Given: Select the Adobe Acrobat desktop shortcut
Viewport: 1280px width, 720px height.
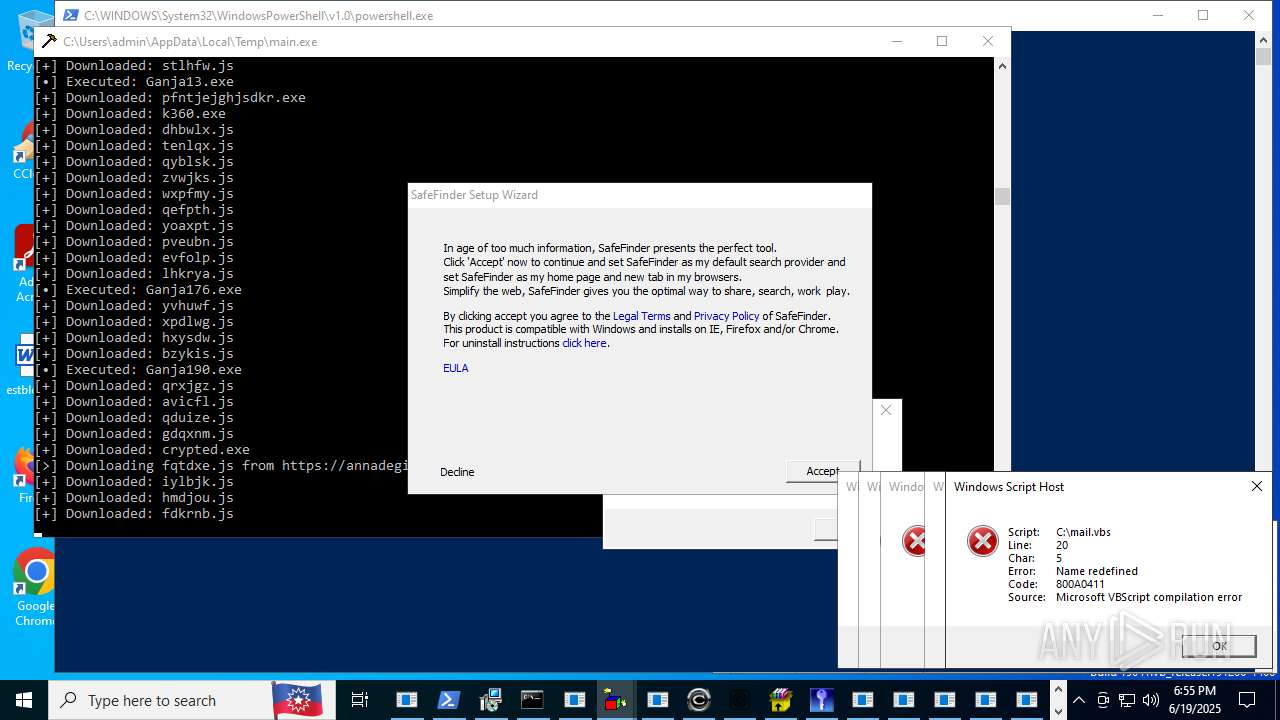Looking at the screenshot, I should coord(25,262).
